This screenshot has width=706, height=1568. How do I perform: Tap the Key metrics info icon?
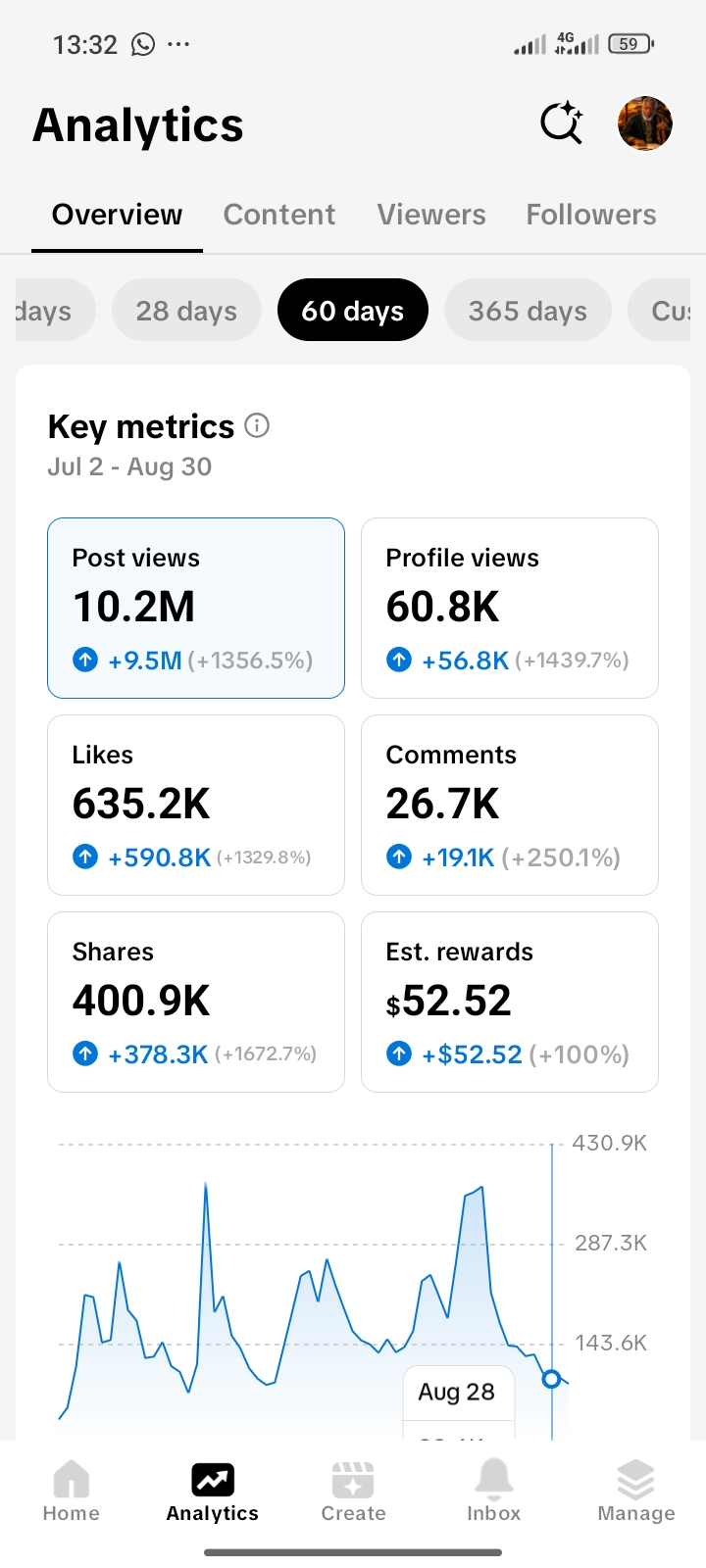tap(257, 425)
